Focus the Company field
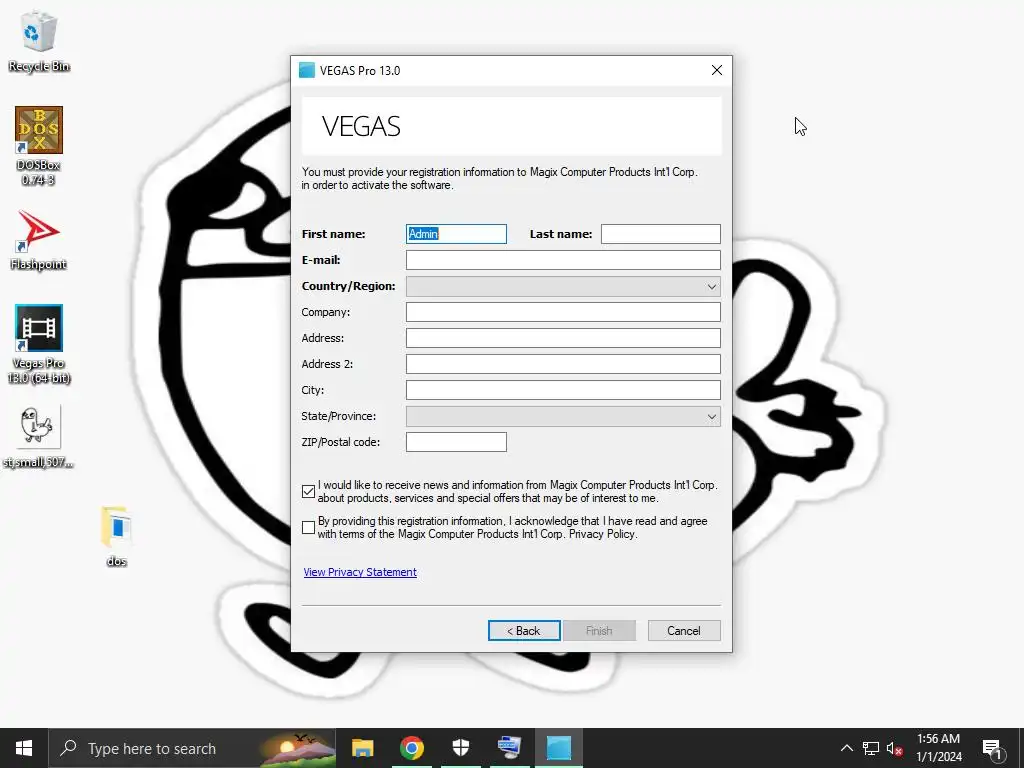 tap(563, 312)
